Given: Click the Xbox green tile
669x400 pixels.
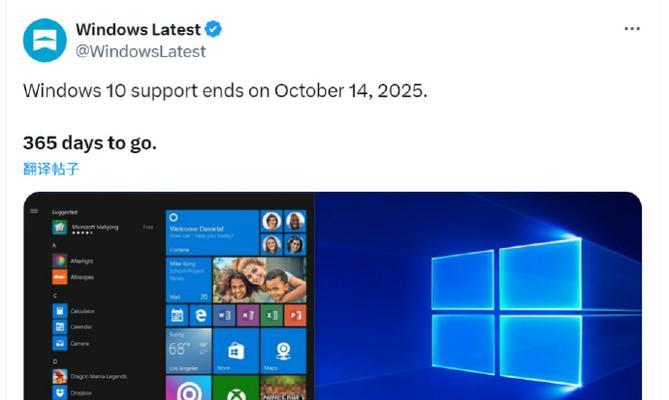Looking at the screenshot, I should pyautogui.click(x=236, y=388).
